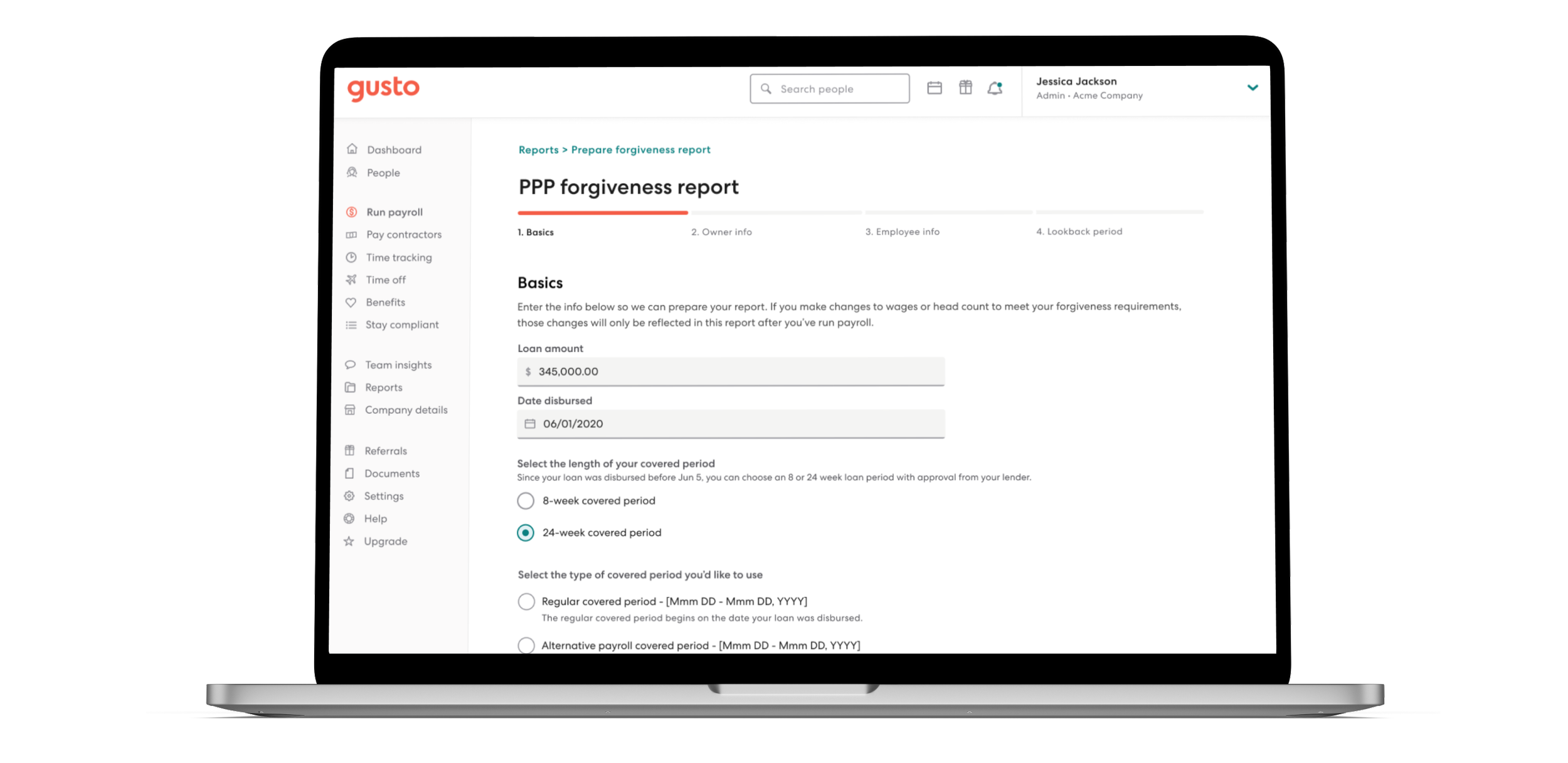Click the Upgrade star icon
This screenshot has height=763, width=1568.
pyautogui.click(x=349, y=541)
